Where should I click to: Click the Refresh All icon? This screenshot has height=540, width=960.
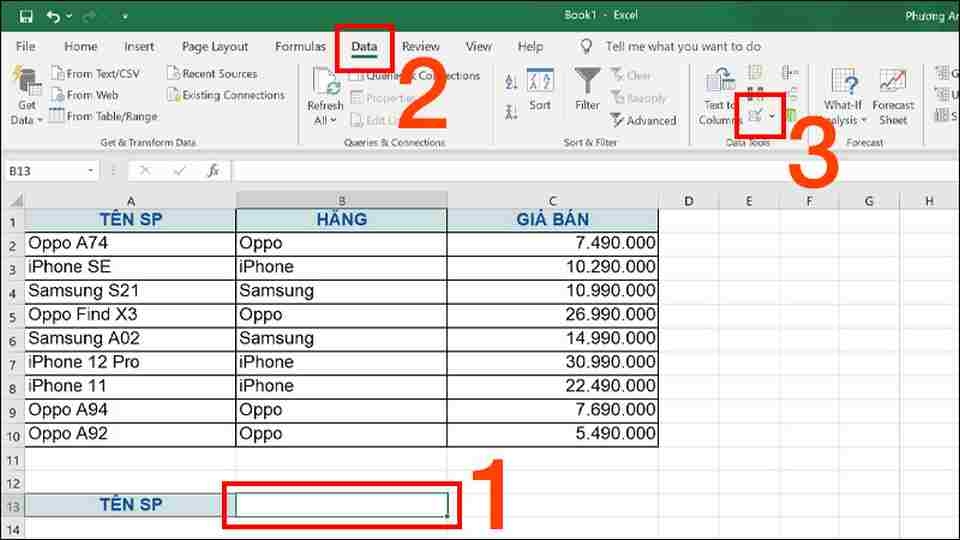tap(326, 83)
